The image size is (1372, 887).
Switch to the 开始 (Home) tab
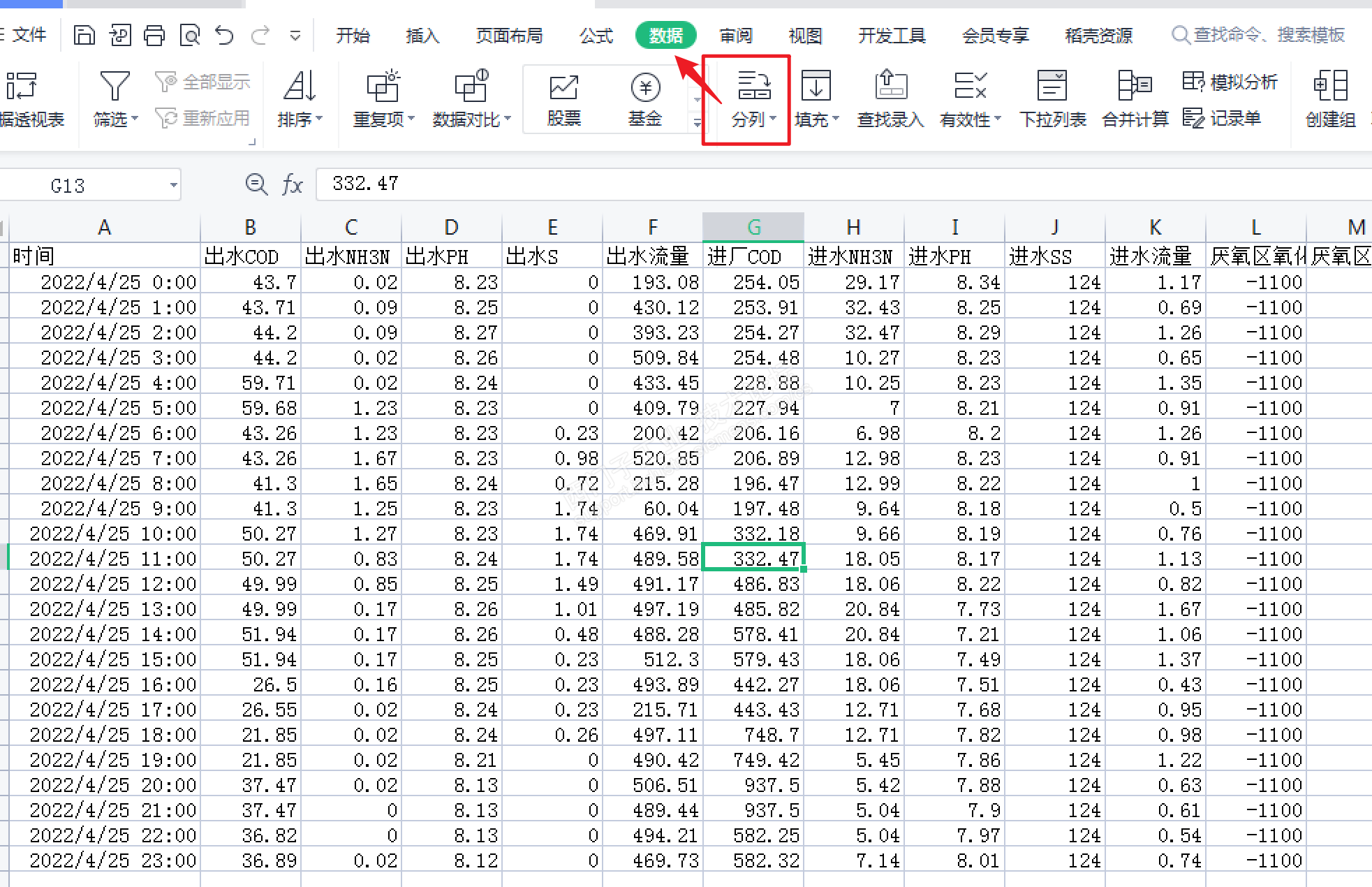[353, 35]
